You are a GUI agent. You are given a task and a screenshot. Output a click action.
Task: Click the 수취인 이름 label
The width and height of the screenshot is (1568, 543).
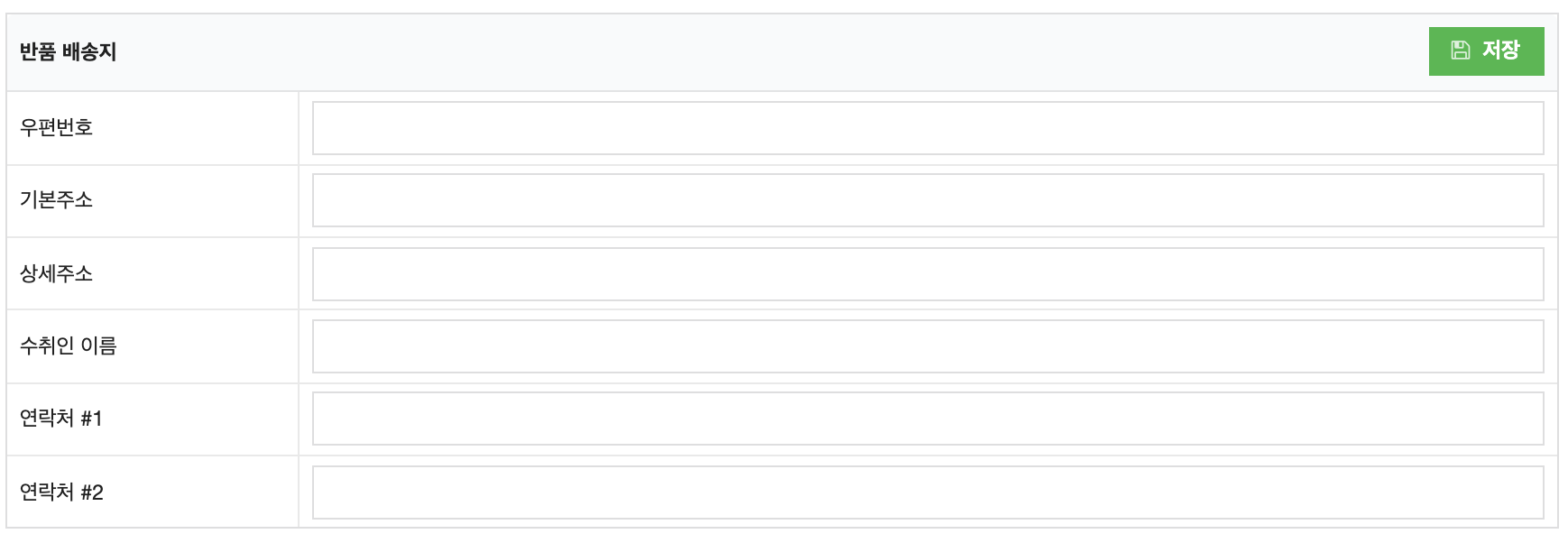point(69,346)
